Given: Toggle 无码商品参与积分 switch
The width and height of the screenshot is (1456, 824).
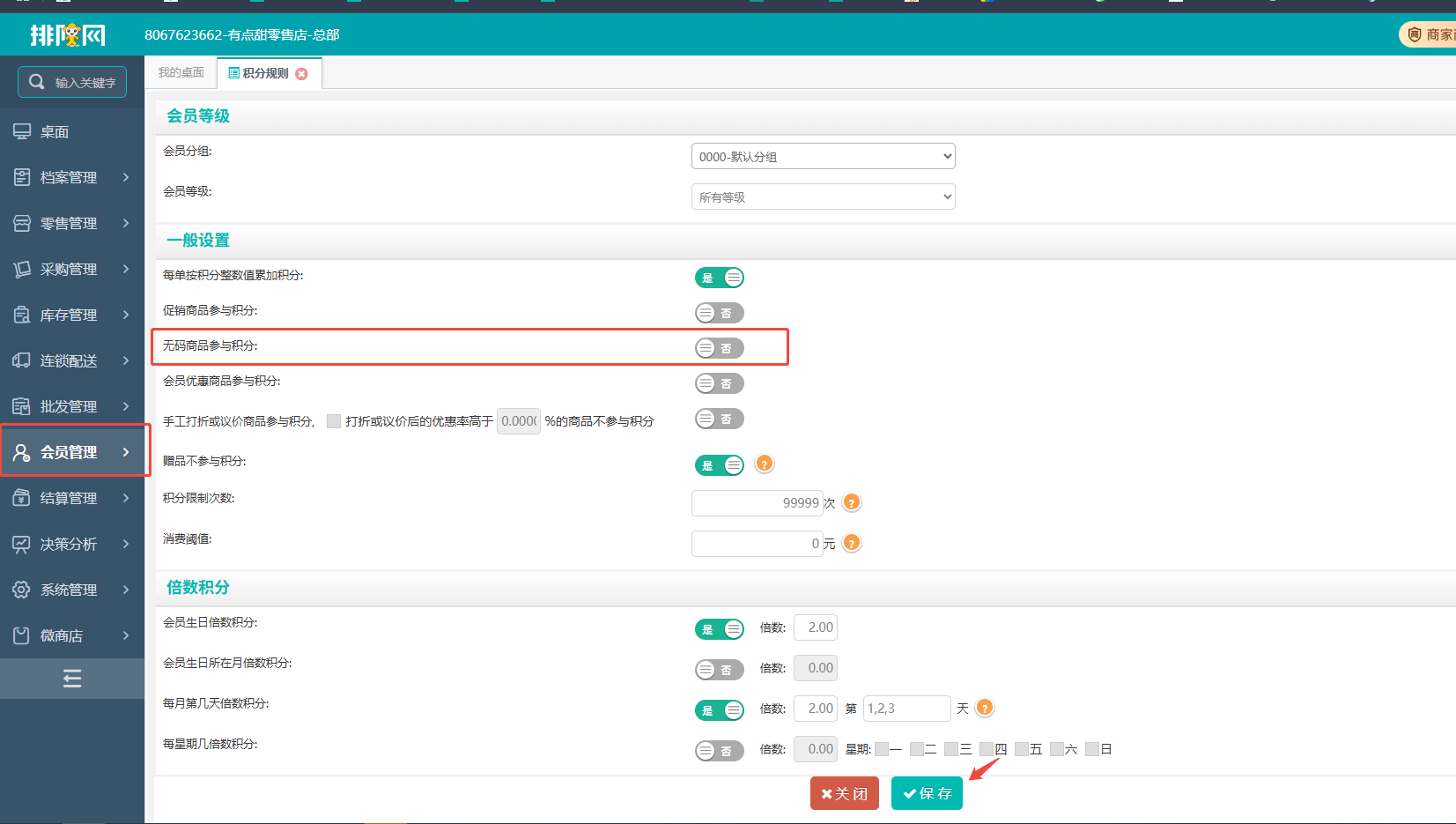Looking at the screenshot, I should click(x=720, y=348).
